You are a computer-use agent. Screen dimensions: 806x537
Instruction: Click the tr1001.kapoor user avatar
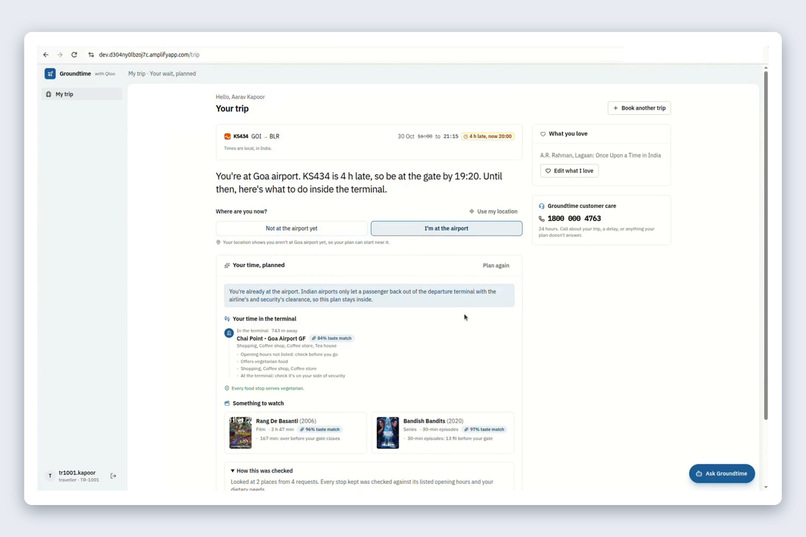click(50, 476)
